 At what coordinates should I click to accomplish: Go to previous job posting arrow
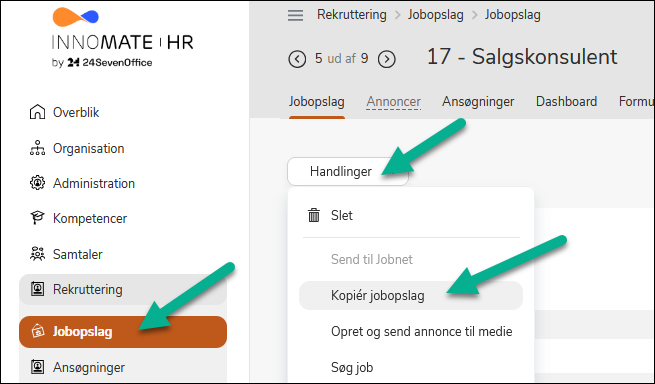pyautogui.click(x=297, y=59)
